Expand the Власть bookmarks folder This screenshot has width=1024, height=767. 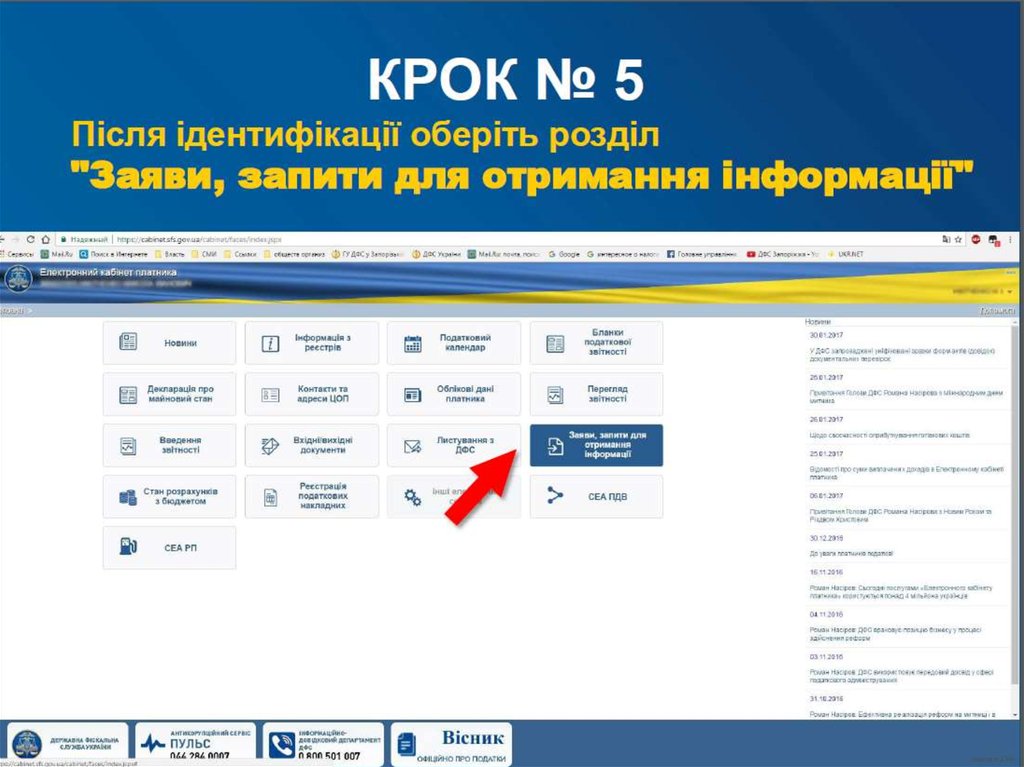(x=169, y=254)
